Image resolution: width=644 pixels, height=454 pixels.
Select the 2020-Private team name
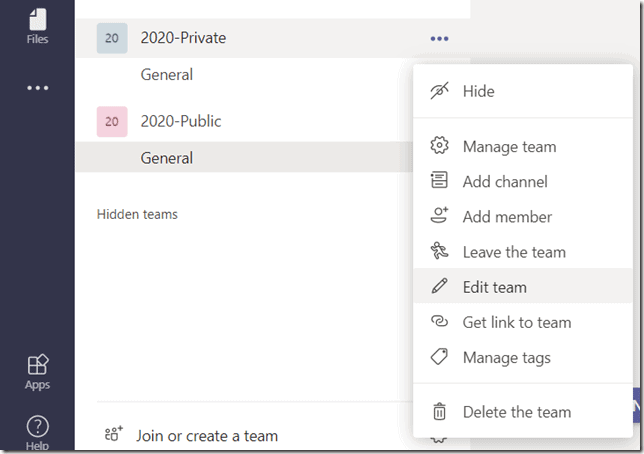(x=183, y=38)
